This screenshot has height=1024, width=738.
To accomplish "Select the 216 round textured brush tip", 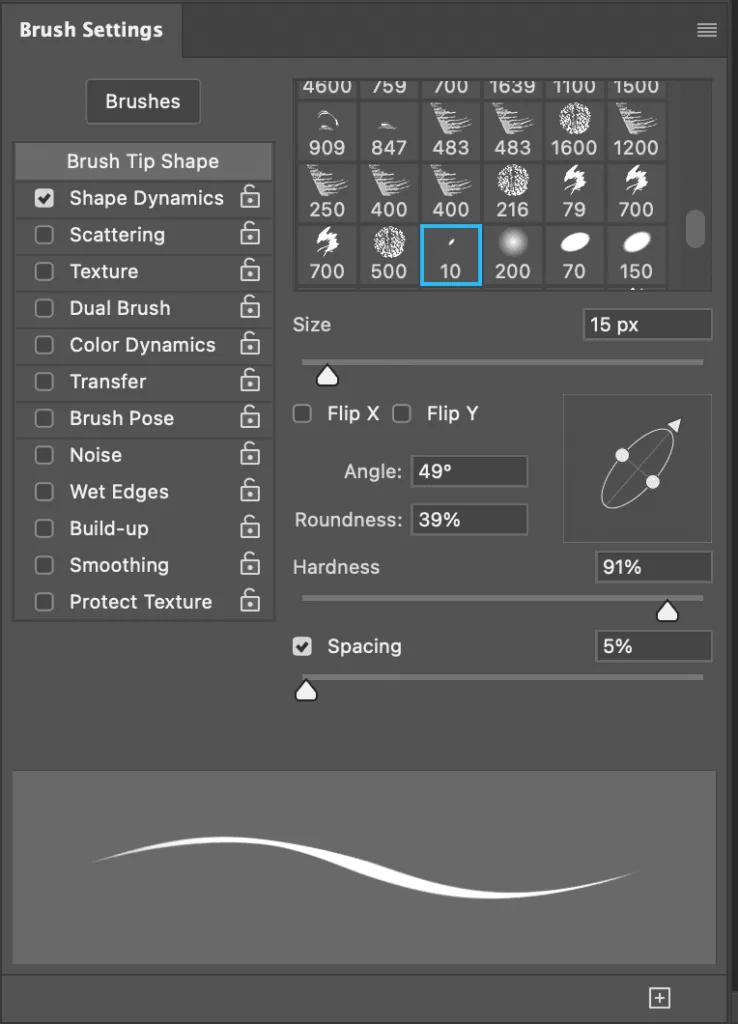I will tap(513, 194).
